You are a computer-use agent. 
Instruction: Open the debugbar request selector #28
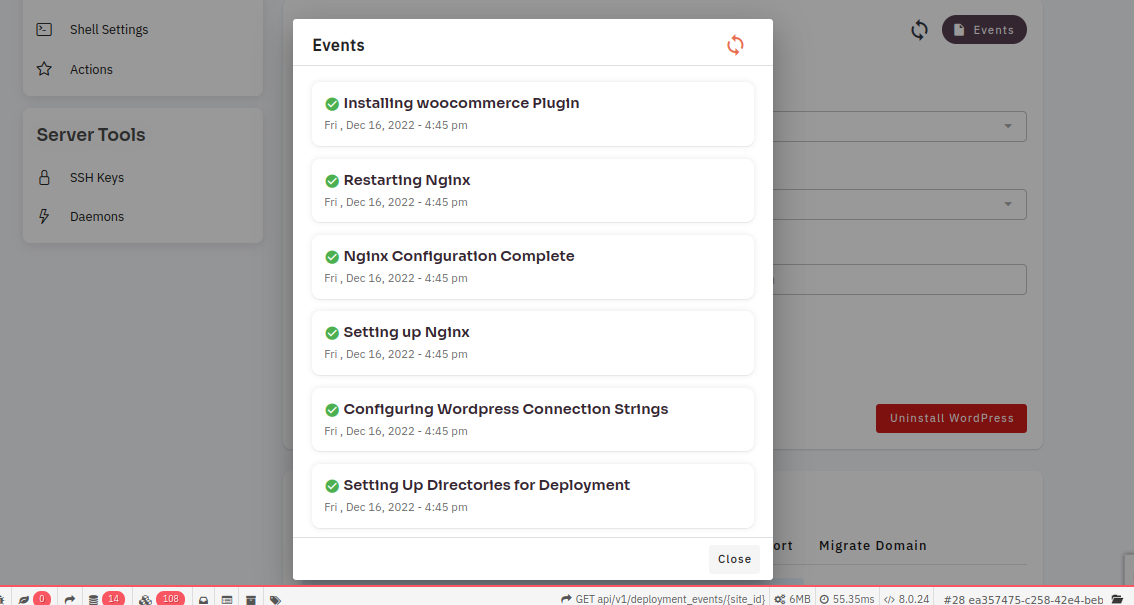click(1023, 599)
